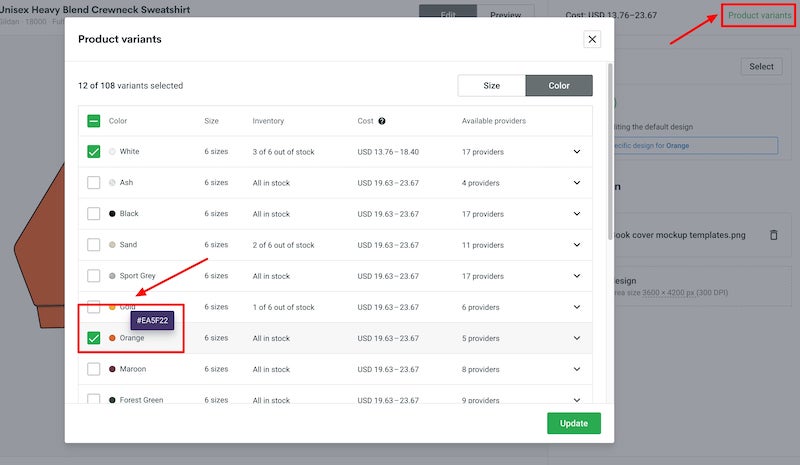
Task: Close the Product variants dialog
Action: (592, 39)
